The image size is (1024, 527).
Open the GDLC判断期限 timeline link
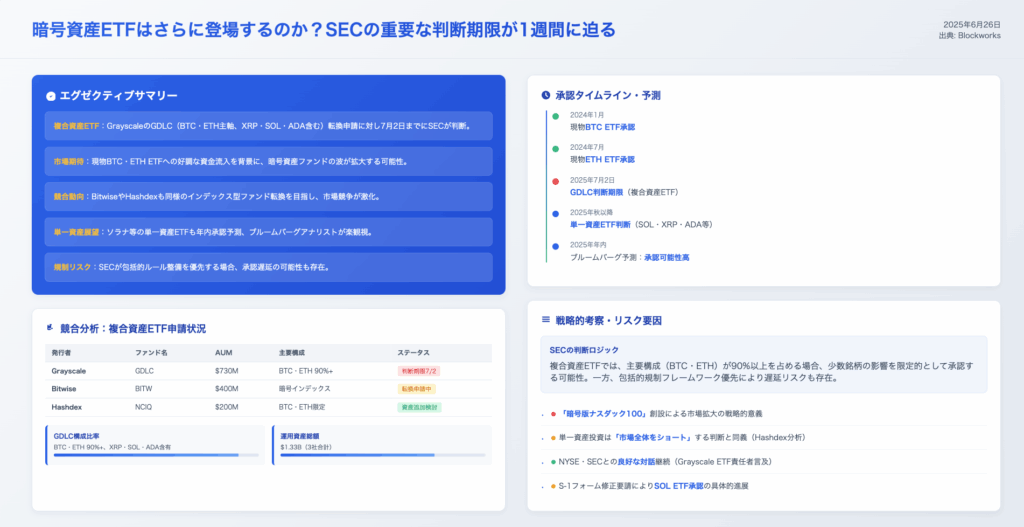coord(597,192)
